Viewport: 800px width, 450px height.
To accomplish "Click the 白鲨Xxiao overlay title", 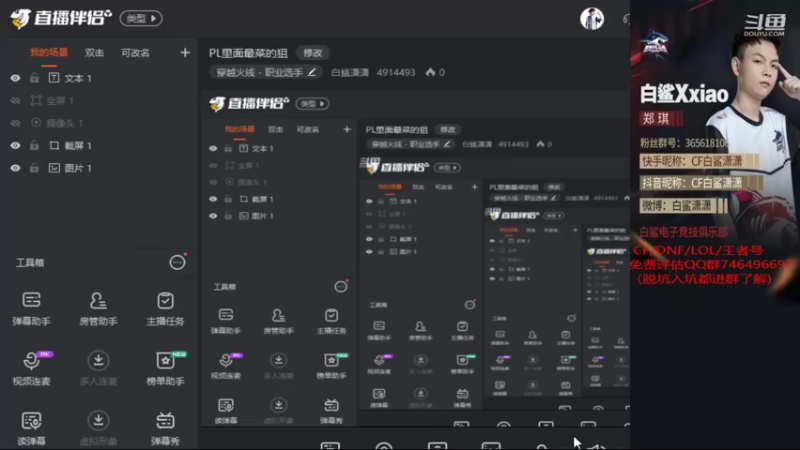I will point(684,94).
